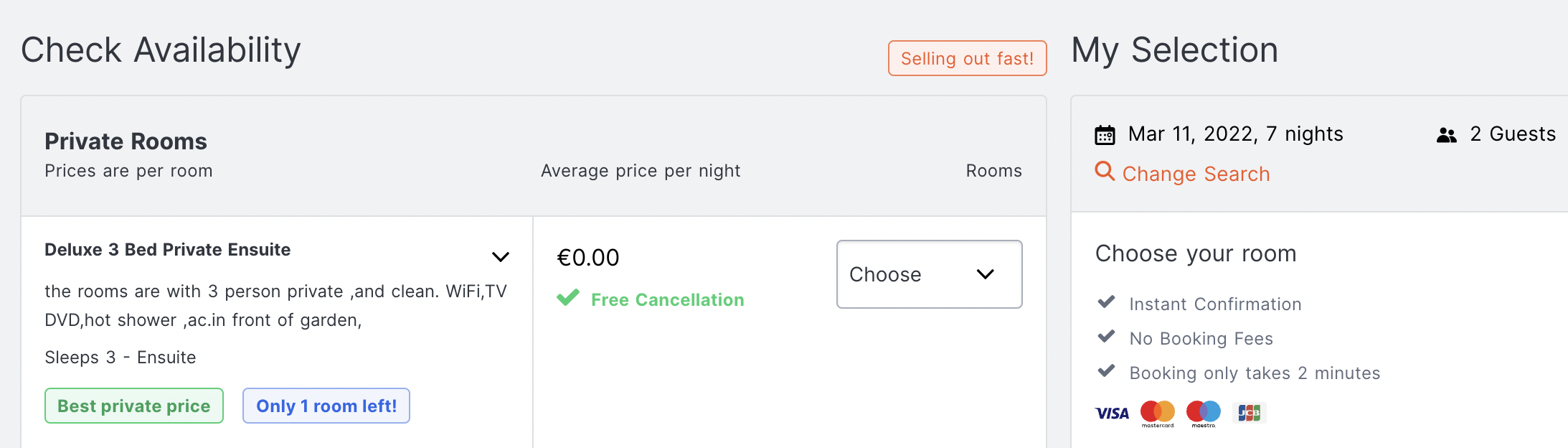This screenshot has width=1568, height=448.
Task: Click checkmark beside Booking only takes 2 minutes
Action: [1107, 370]
